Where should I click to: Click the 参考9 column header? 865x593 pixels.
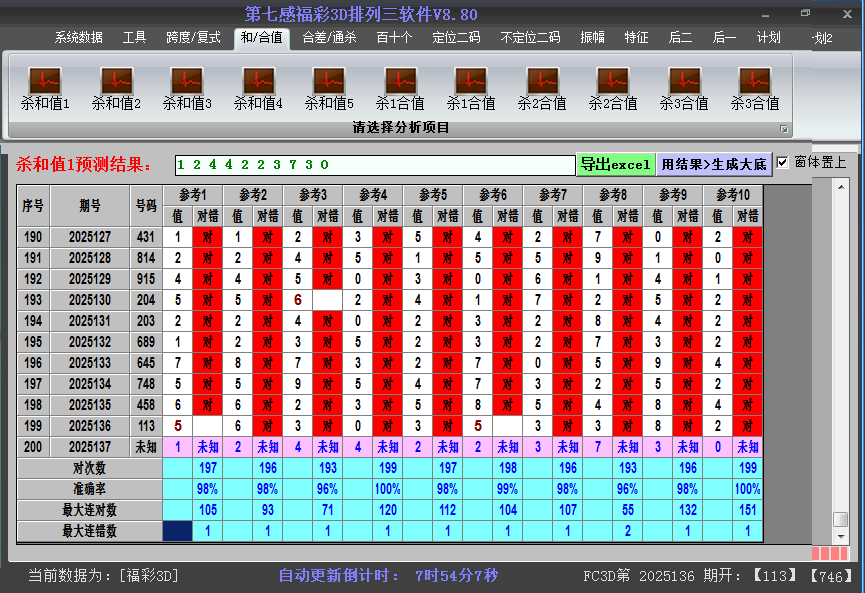(x=673, y=195)
